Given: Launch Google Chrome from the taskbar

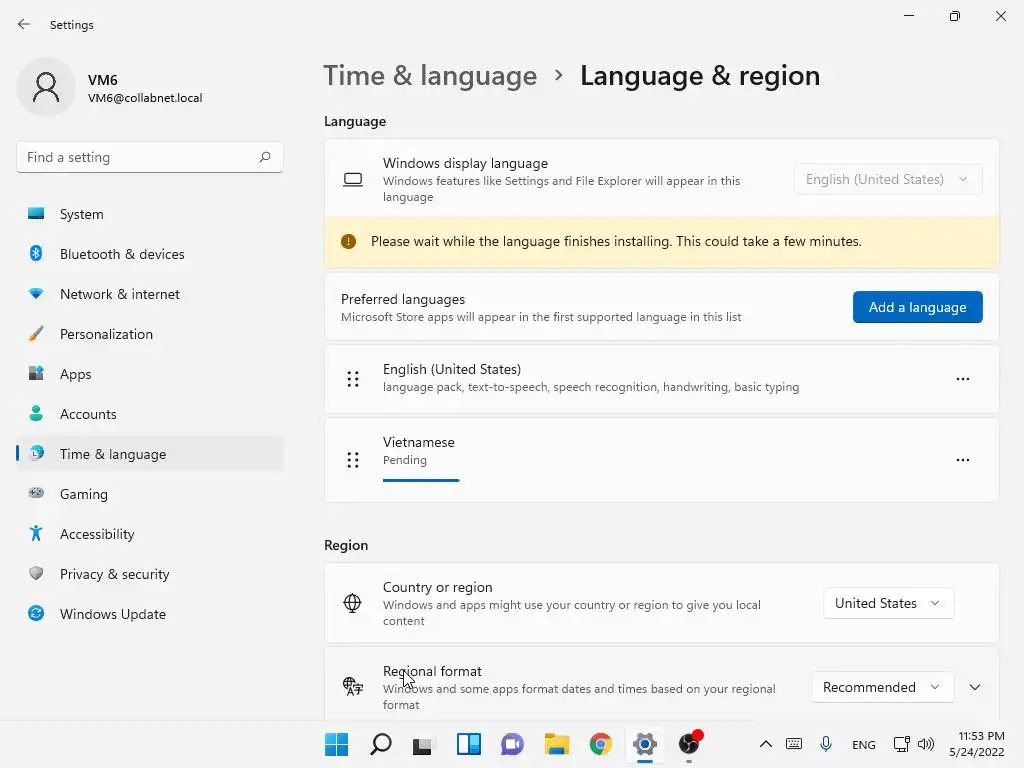Looking at the screenshot, I should coord(600,744).
